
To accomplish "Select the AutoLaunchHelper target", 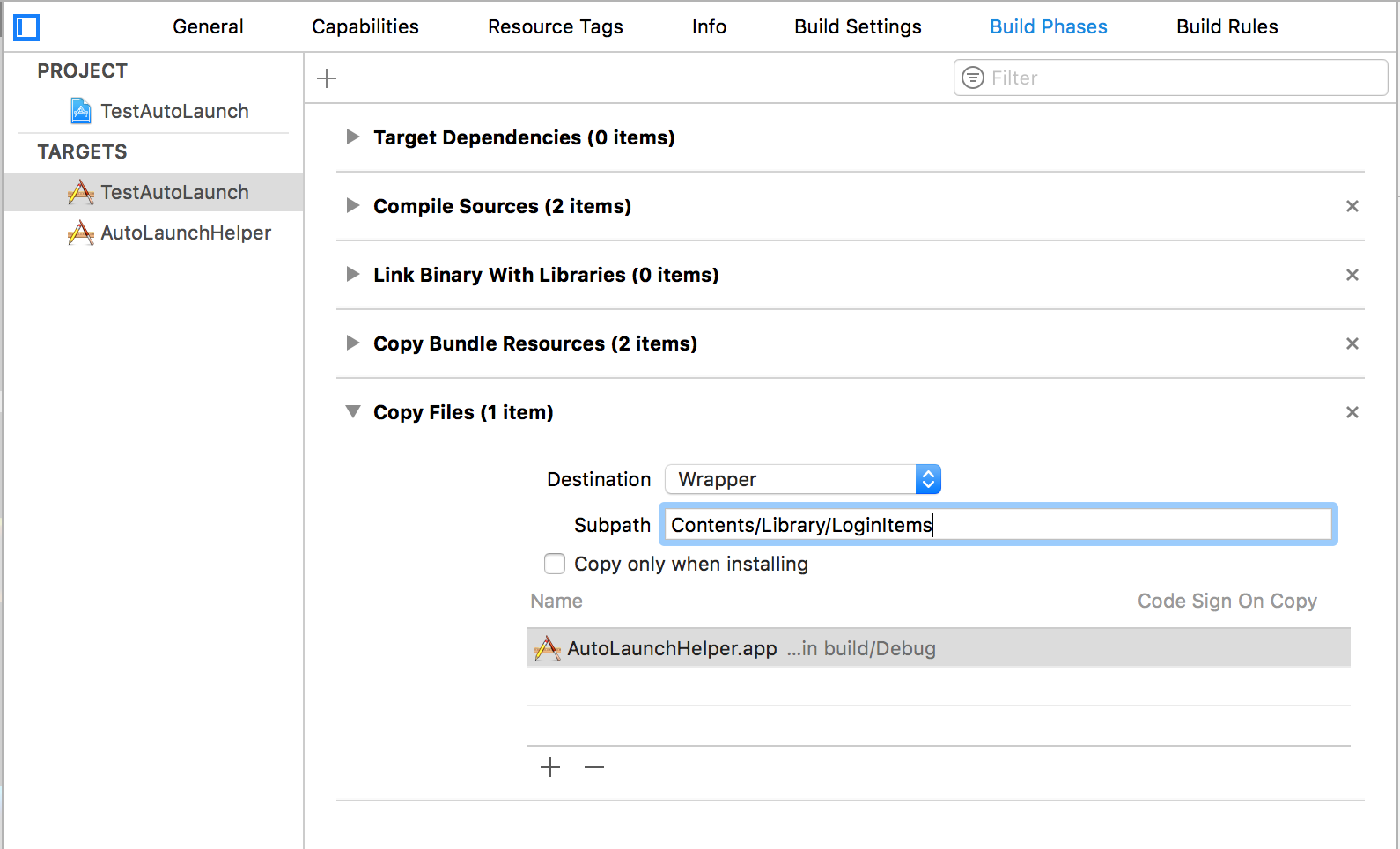I will point(185,233).
